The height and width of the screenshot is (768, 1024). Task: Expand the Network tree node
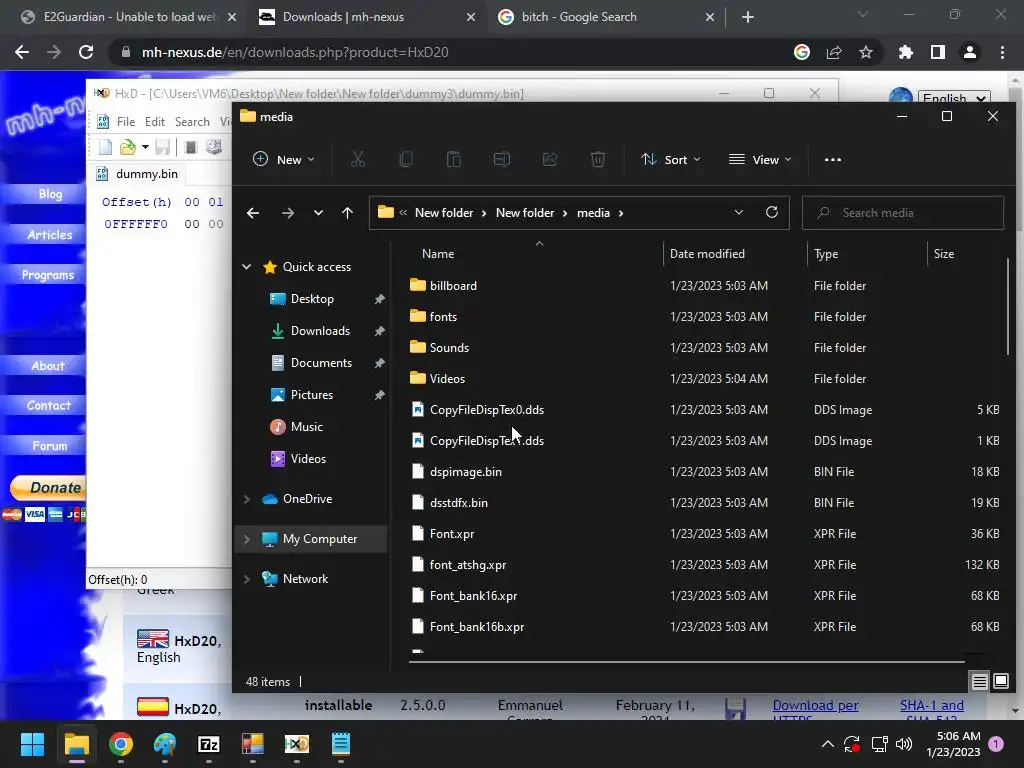(247, 579)
